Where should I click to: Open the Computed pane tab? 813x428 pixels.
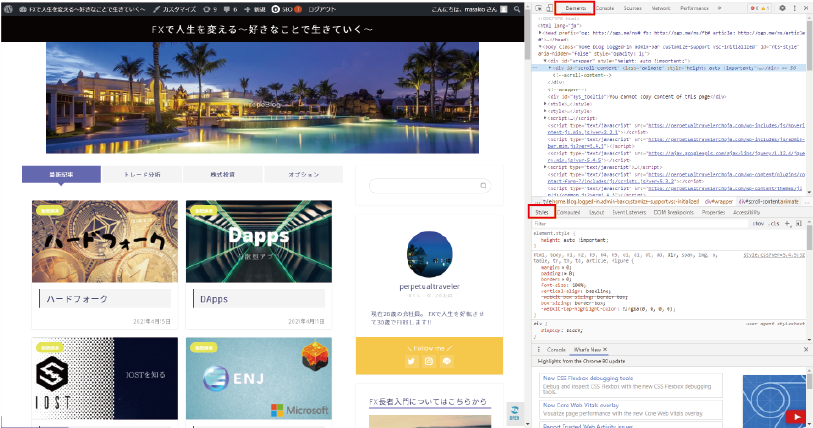point(568,212)
